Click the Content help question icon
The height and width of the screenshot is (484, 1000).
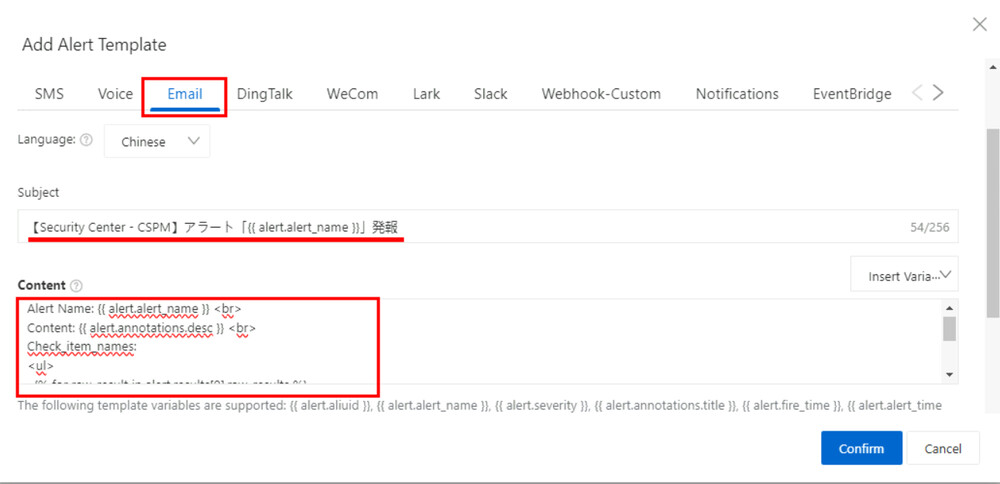coord(77,286)
